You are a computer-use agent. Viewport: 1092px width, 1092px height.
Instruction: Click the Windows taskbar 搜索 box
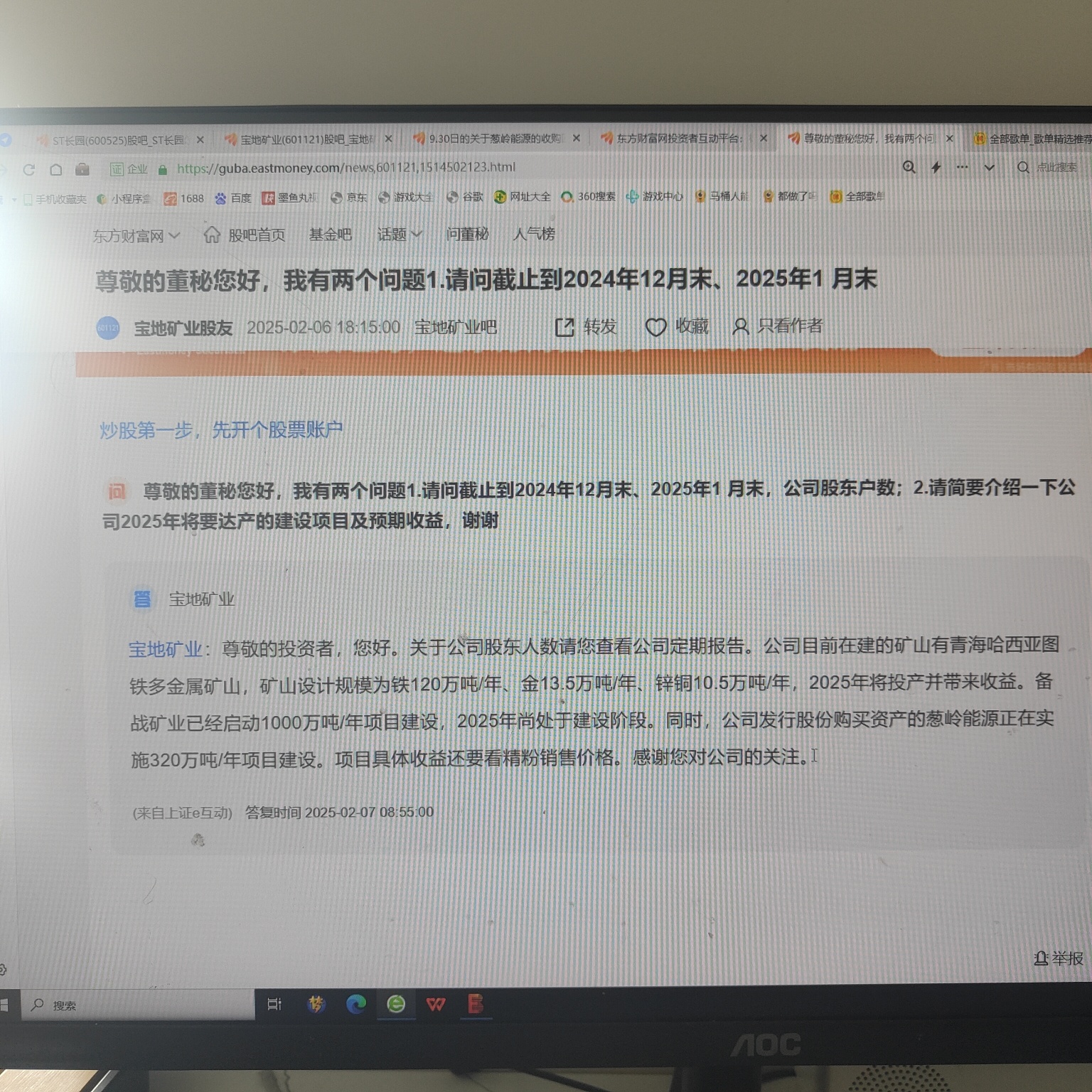click(x=139, y=1005)
